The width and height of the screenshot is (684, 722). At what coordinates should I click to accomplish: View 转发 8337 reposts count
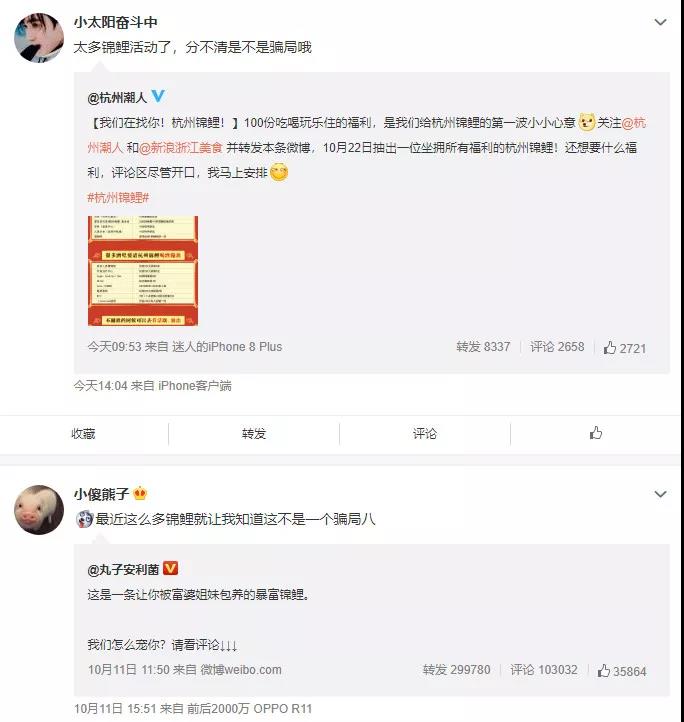[x=483, y=347]
